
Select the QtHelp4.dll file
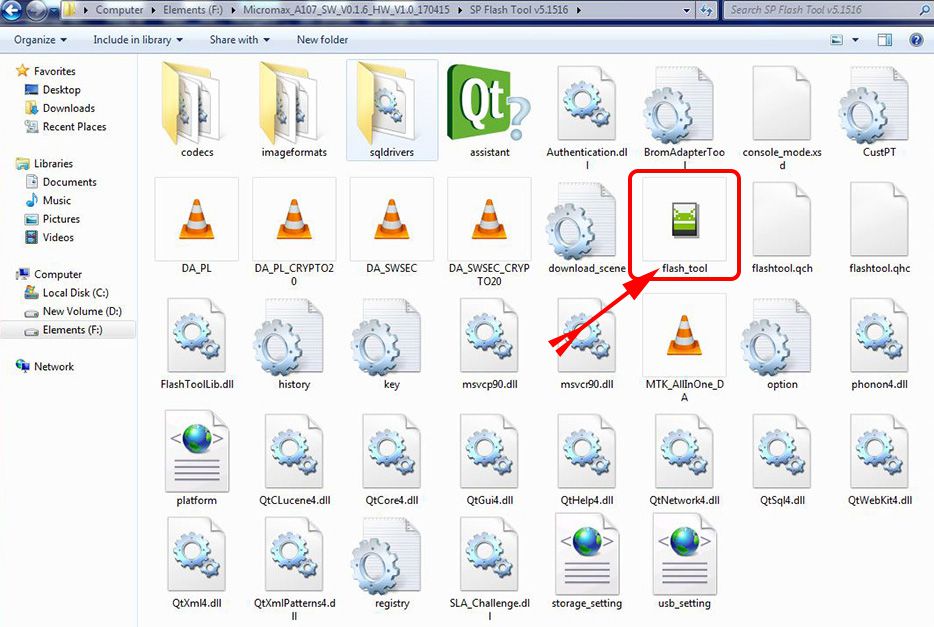[x=587, y=458]
